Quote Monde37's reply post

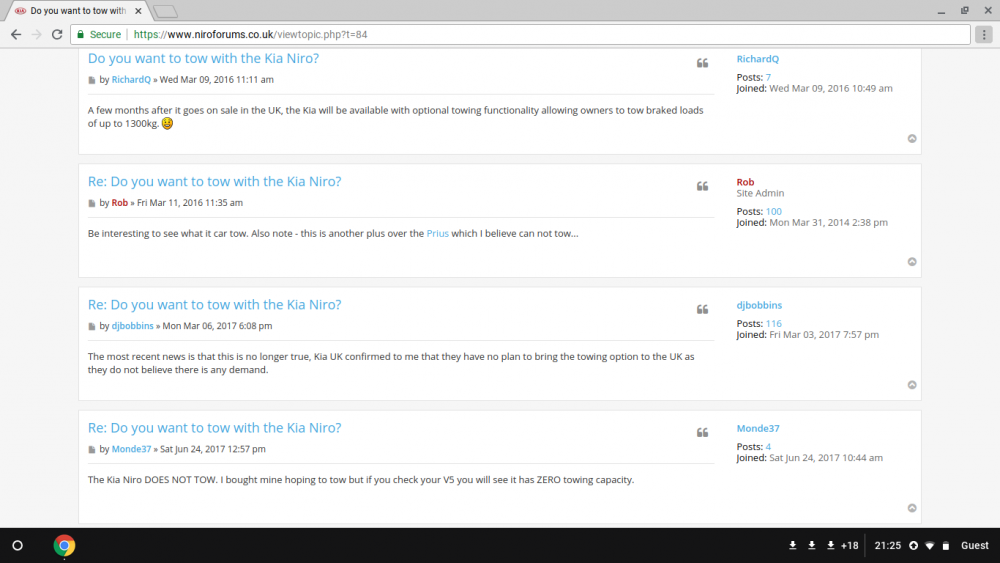click(x=702, y=432)
